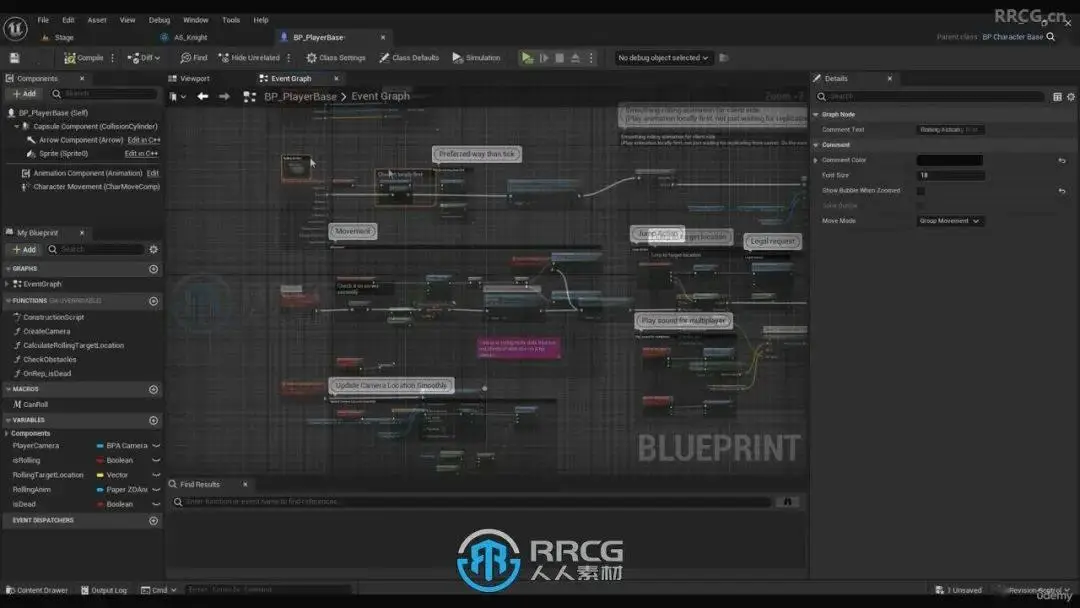Toggle the RollingTargetLocation variable visibility eye

pyautogui.click(x=156, y=474)
